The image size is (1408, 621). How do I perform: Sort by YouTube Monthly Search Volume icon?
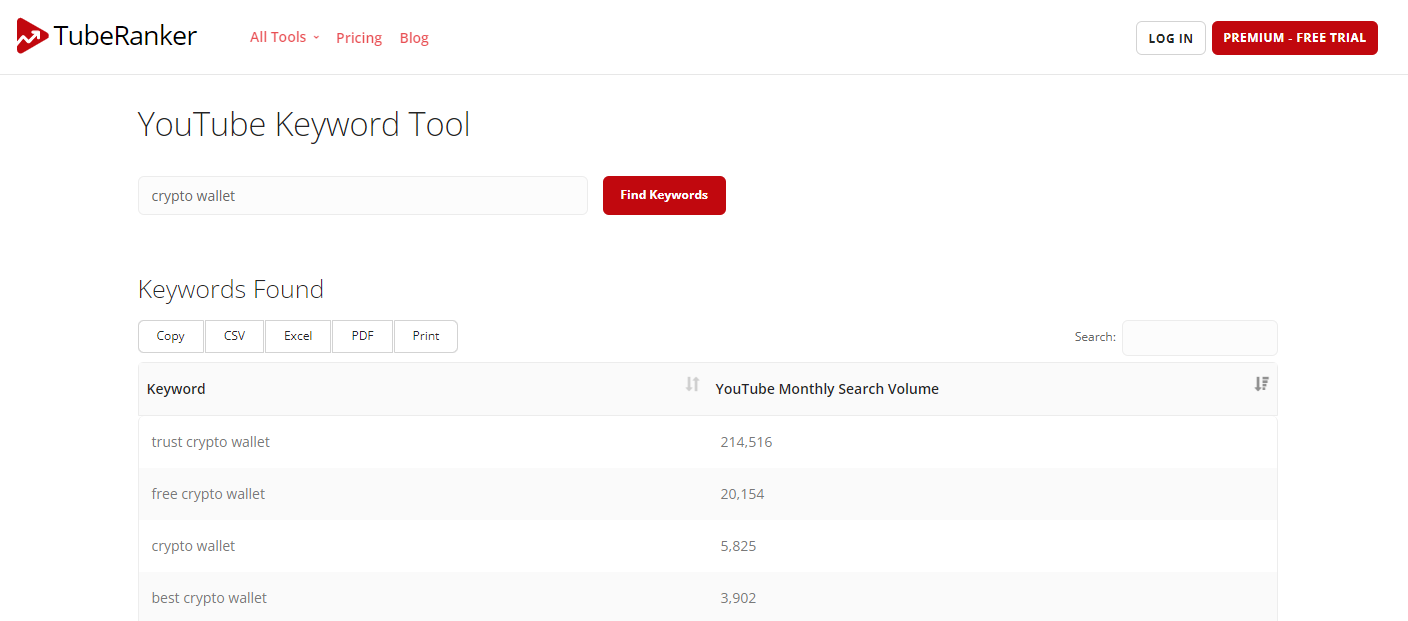pos(1262,384)
